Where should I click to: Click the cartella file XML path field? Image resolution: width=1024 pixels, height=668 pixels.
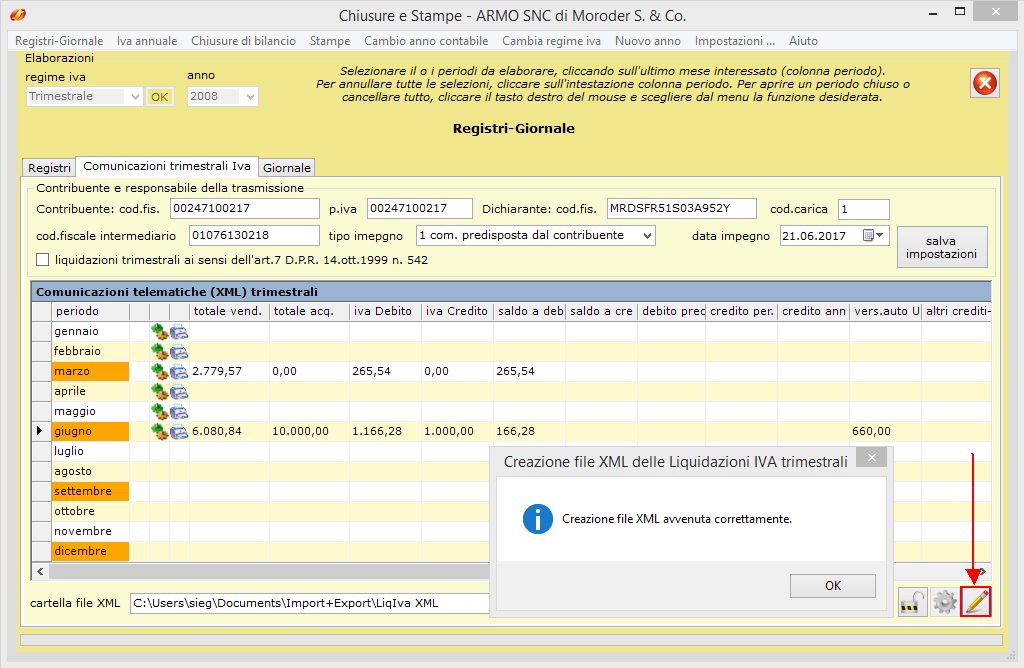[x=310, y=603]
